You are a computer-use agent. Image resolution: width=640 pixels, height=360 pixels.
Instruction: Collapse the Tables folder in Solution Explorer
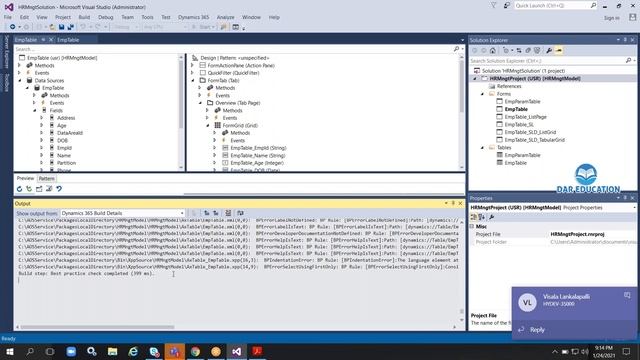pos(482,147)
